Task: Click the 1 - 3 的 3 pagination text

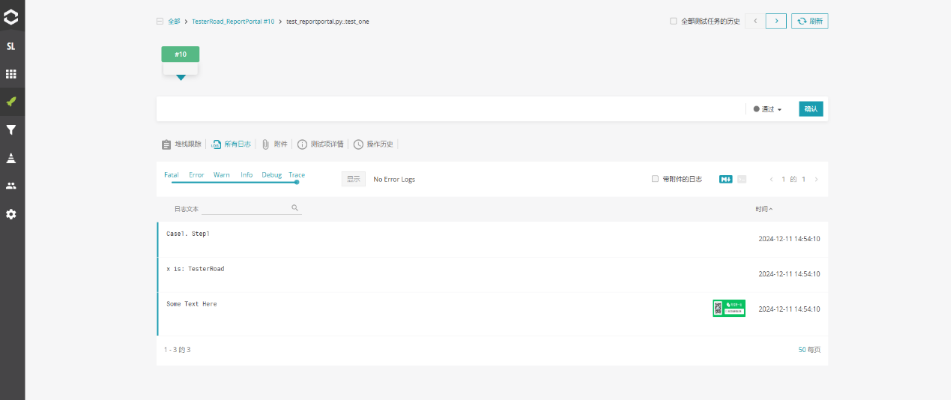Action: click(177, 350)
